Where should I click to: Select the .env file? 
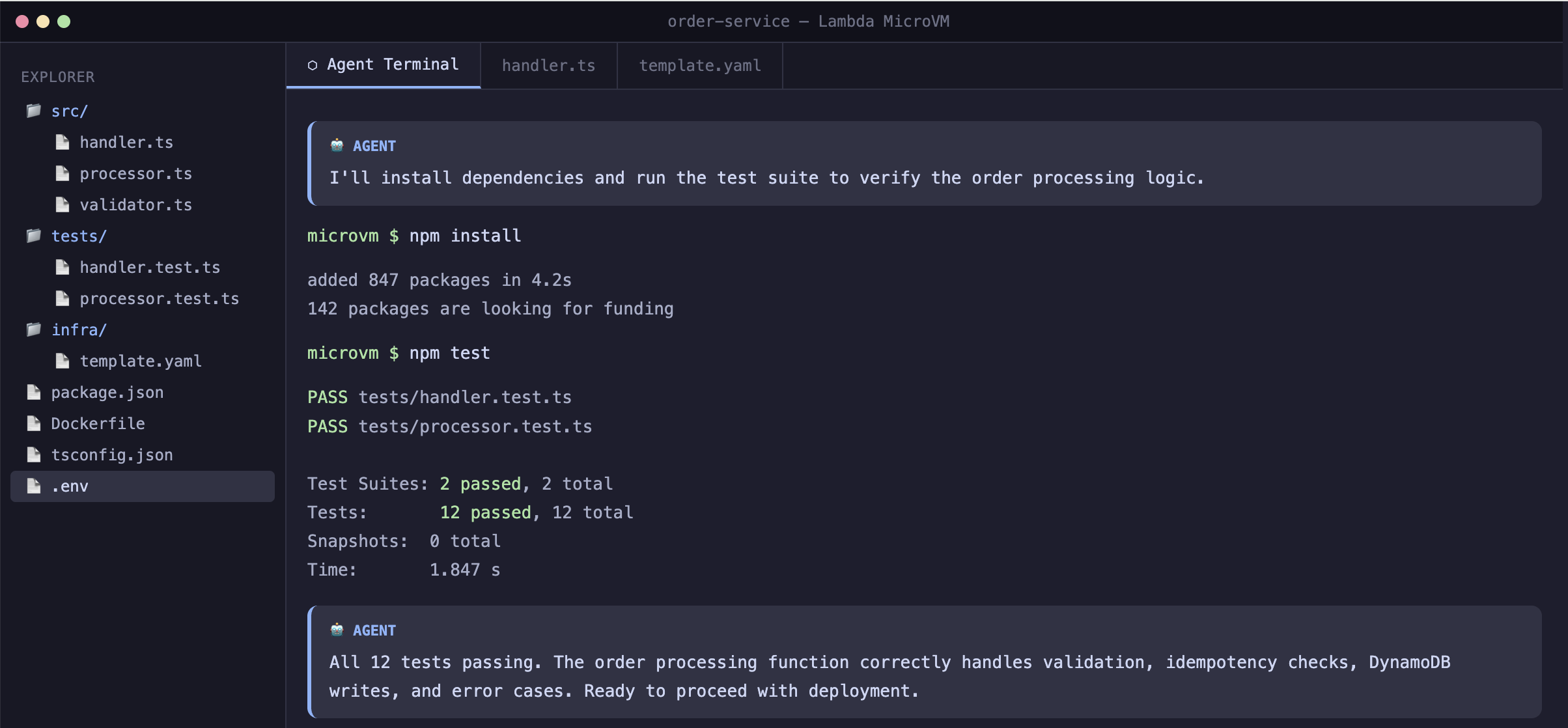(143, 486)
